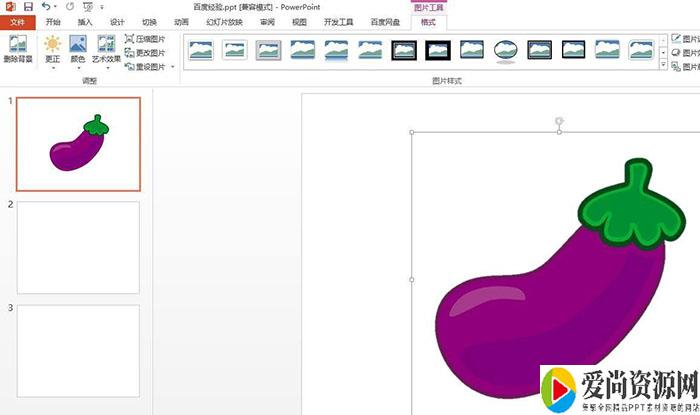Select the blank slide 2 thumbnail
Image resolution: width=700 pixels, height=415 pixels.
click(x=78, y=247)
